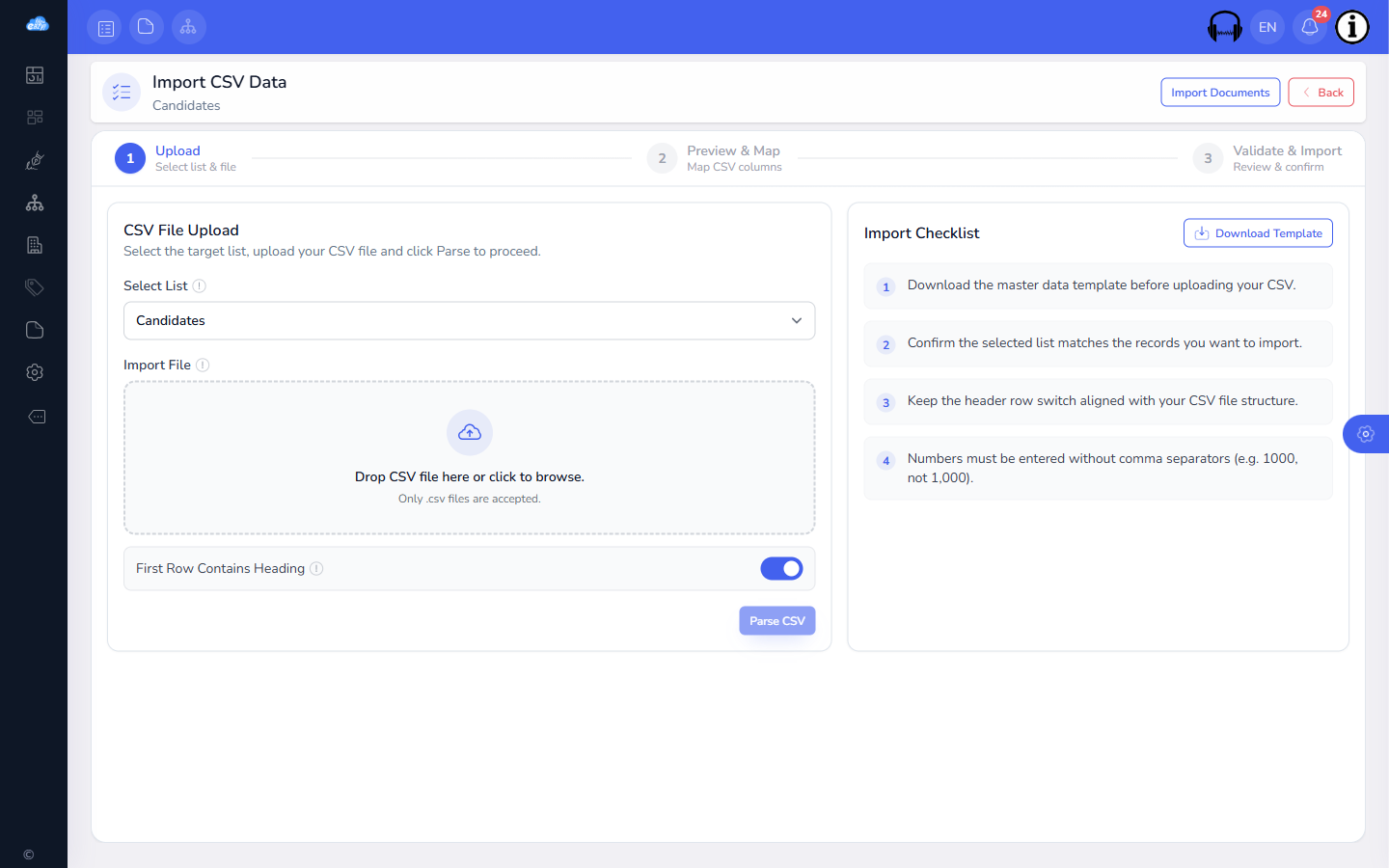Open the settings gear in sidebar
Screen dimensions: 1389x868
pyautogui.click(x=35, y=372)
